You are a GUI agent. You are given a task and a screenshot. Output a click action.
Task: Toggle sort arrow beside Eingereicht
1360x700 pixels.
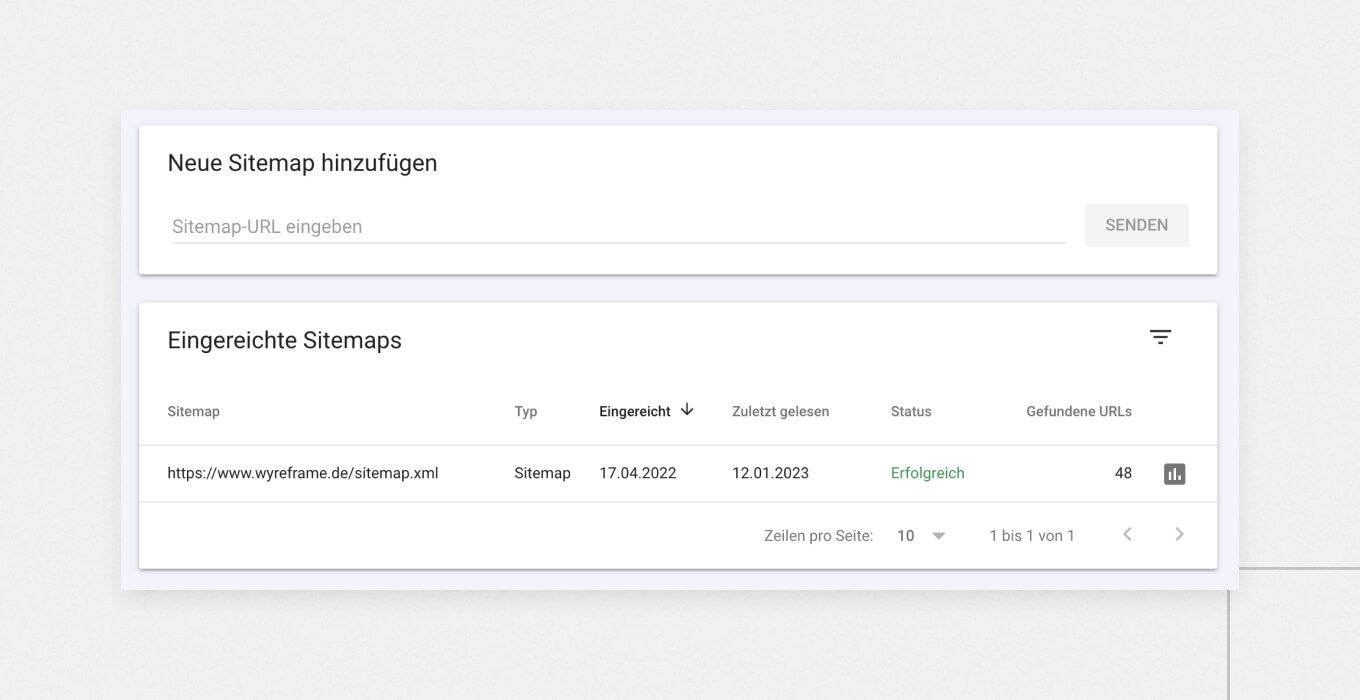pos(687,410)
